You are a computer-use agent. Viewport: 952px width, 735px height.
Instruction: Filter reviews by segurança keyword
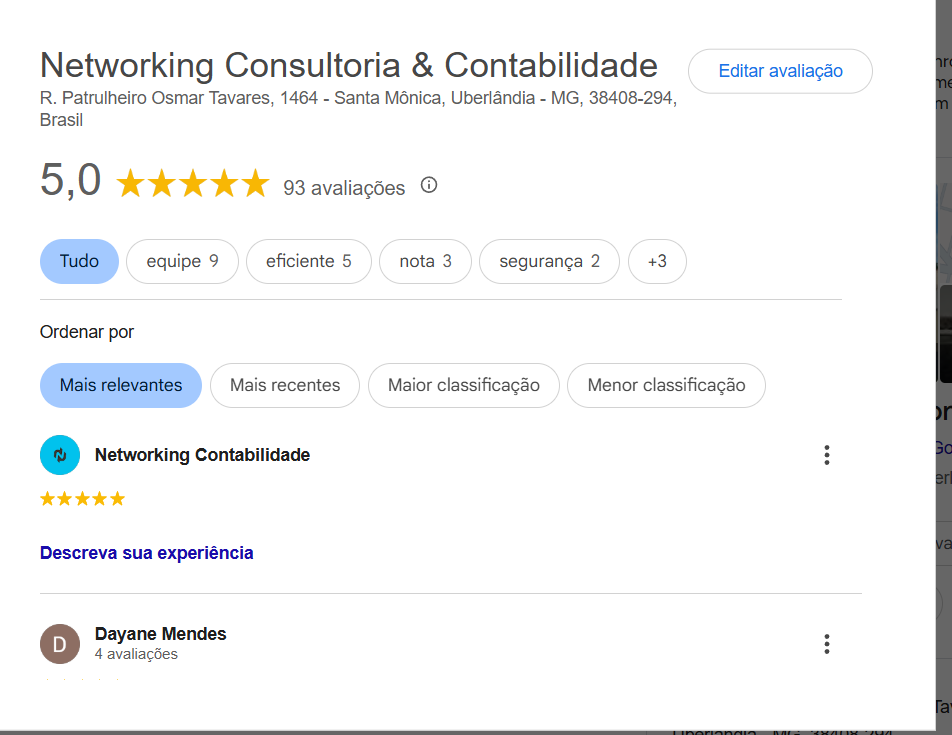point(549,262)
